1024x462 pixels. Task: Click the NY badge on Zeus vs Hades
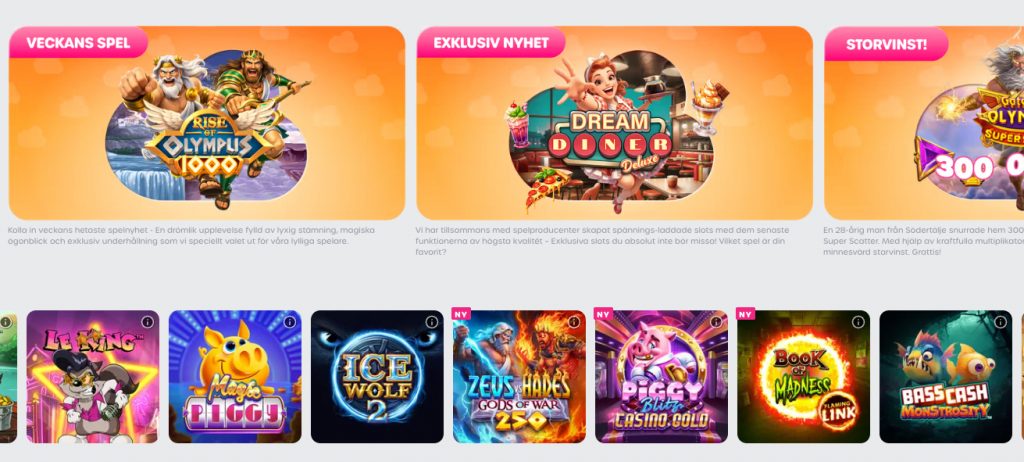click(461, 314)
